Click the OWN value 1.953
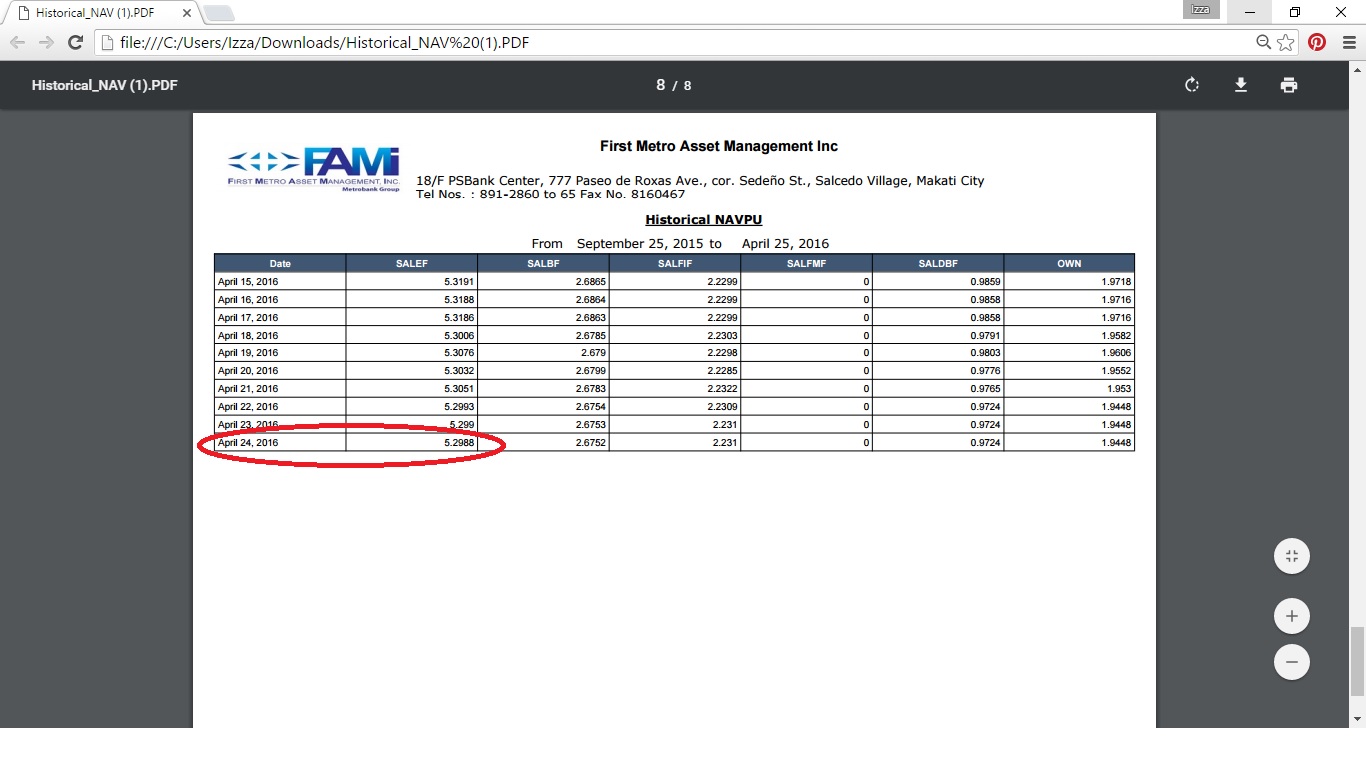 1119,389
